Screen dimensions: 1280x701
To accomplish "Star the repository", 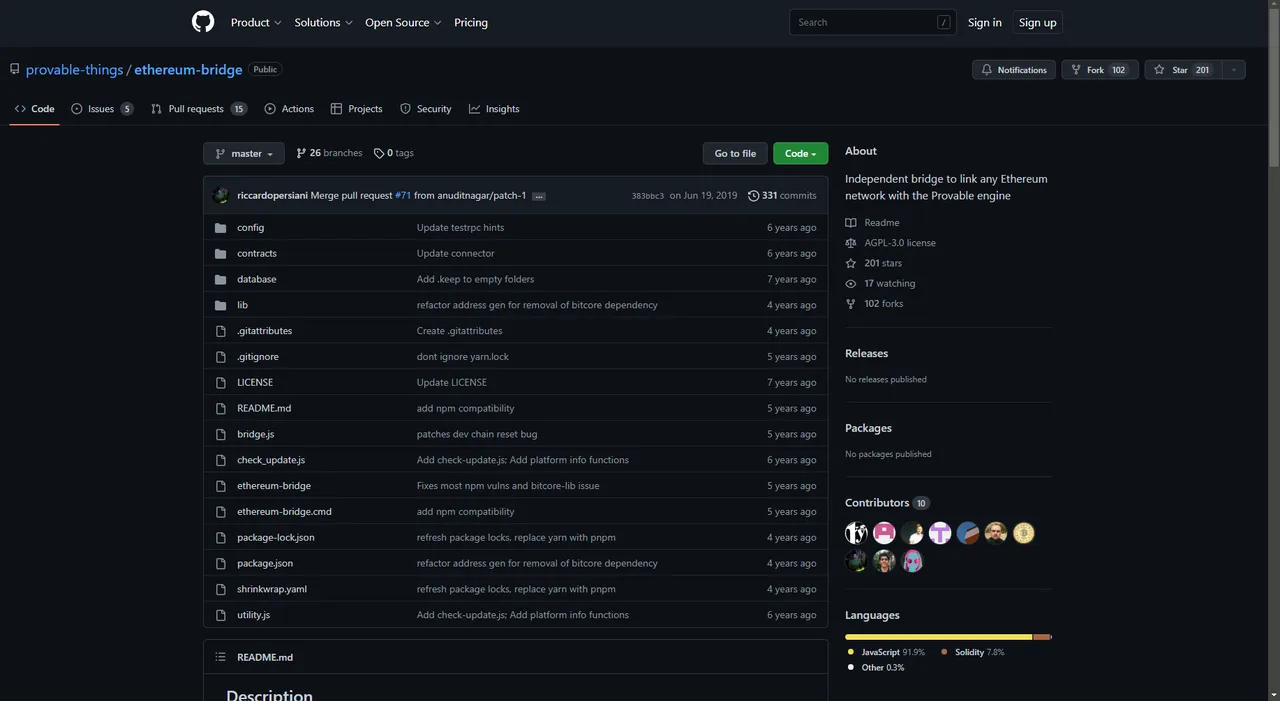I will coord(1182,70).
